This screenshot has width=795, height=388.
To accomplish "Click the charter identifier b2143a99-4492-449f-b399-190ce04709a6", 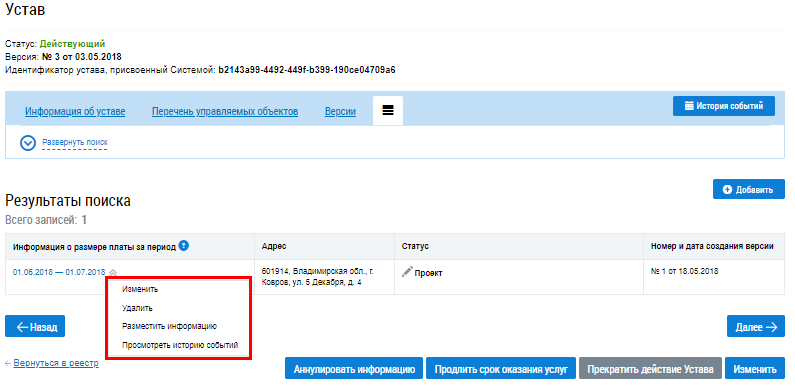I will click(307, 69).
